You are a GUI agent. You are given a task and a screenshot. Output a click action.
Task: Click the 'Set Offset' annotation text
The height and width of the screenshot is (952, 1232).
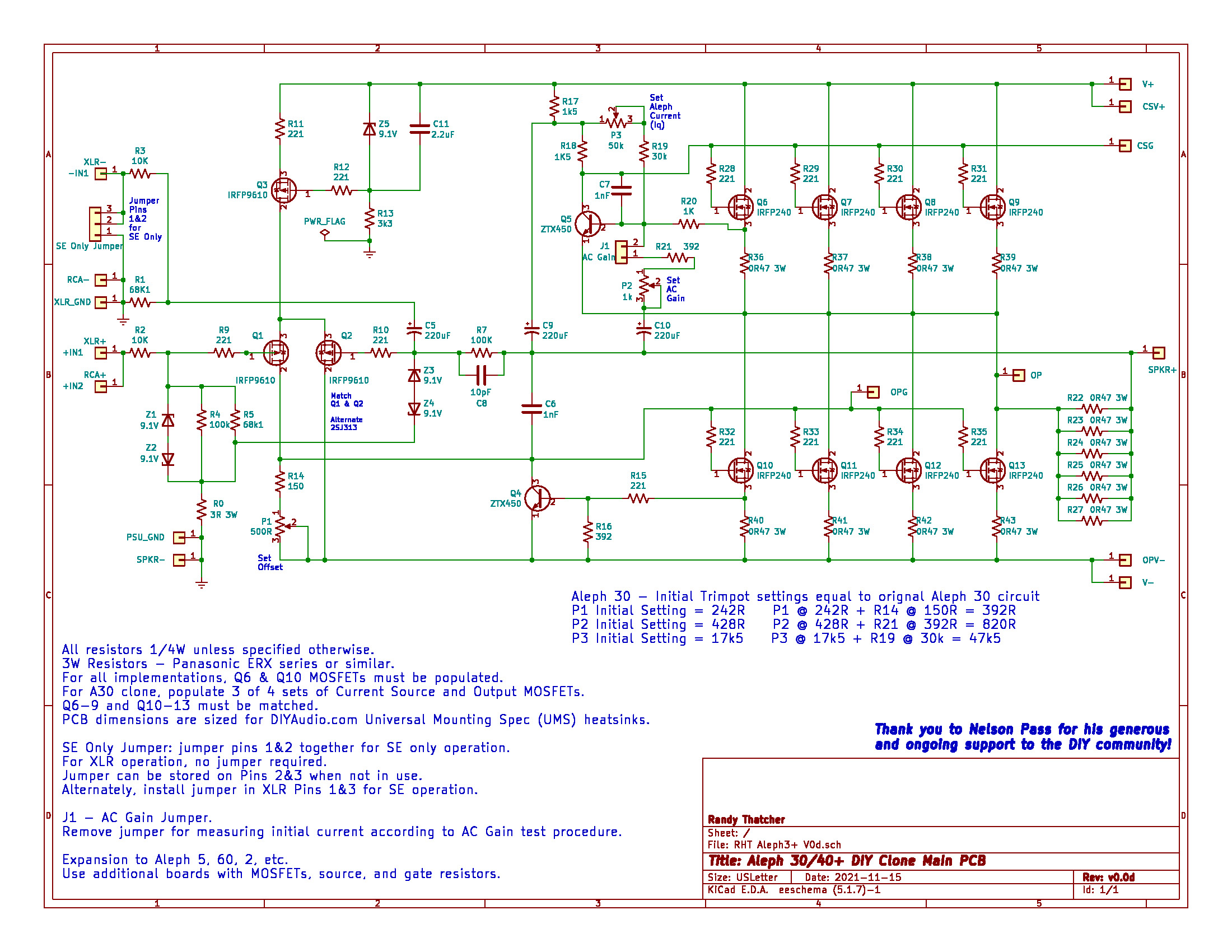click(270, 562)
